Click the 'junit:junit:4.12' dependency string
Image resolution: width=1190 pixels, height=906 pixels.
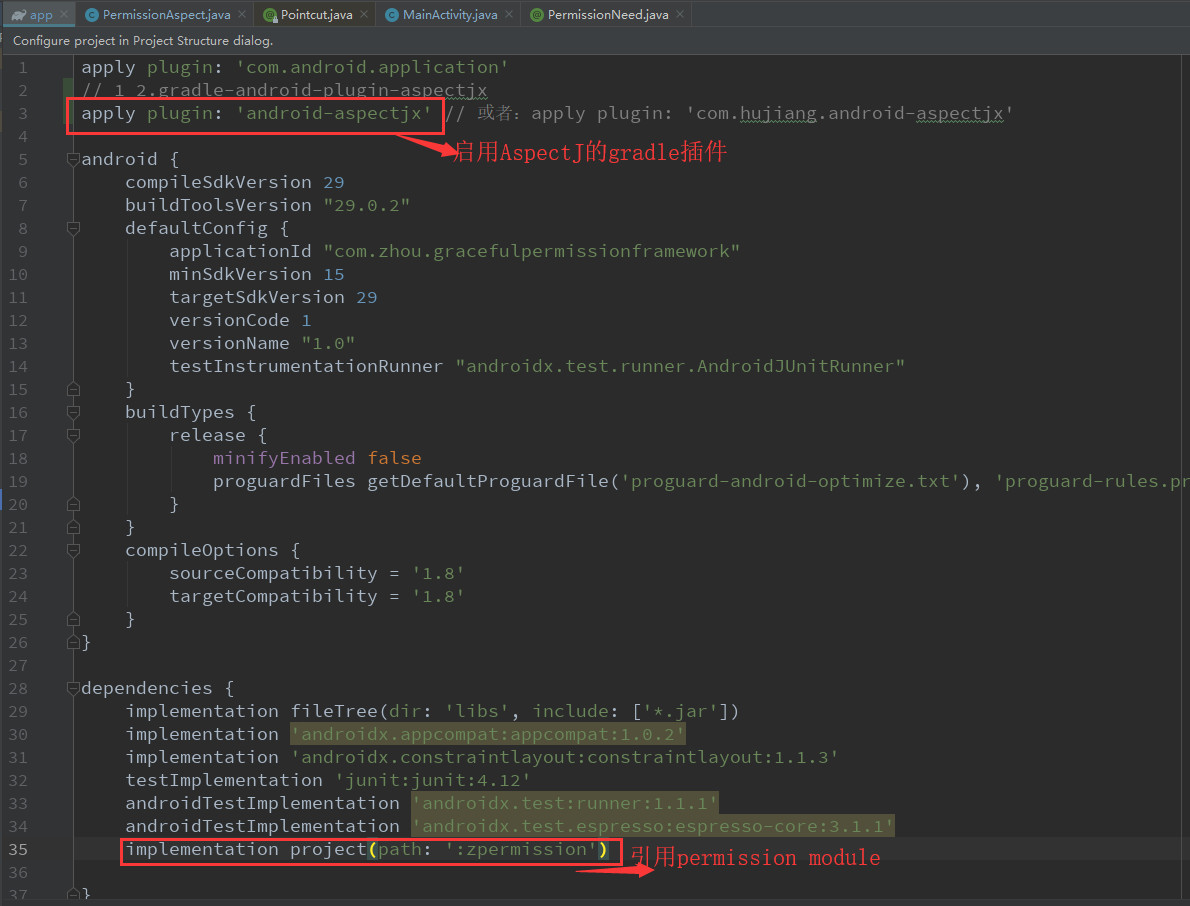433,780
